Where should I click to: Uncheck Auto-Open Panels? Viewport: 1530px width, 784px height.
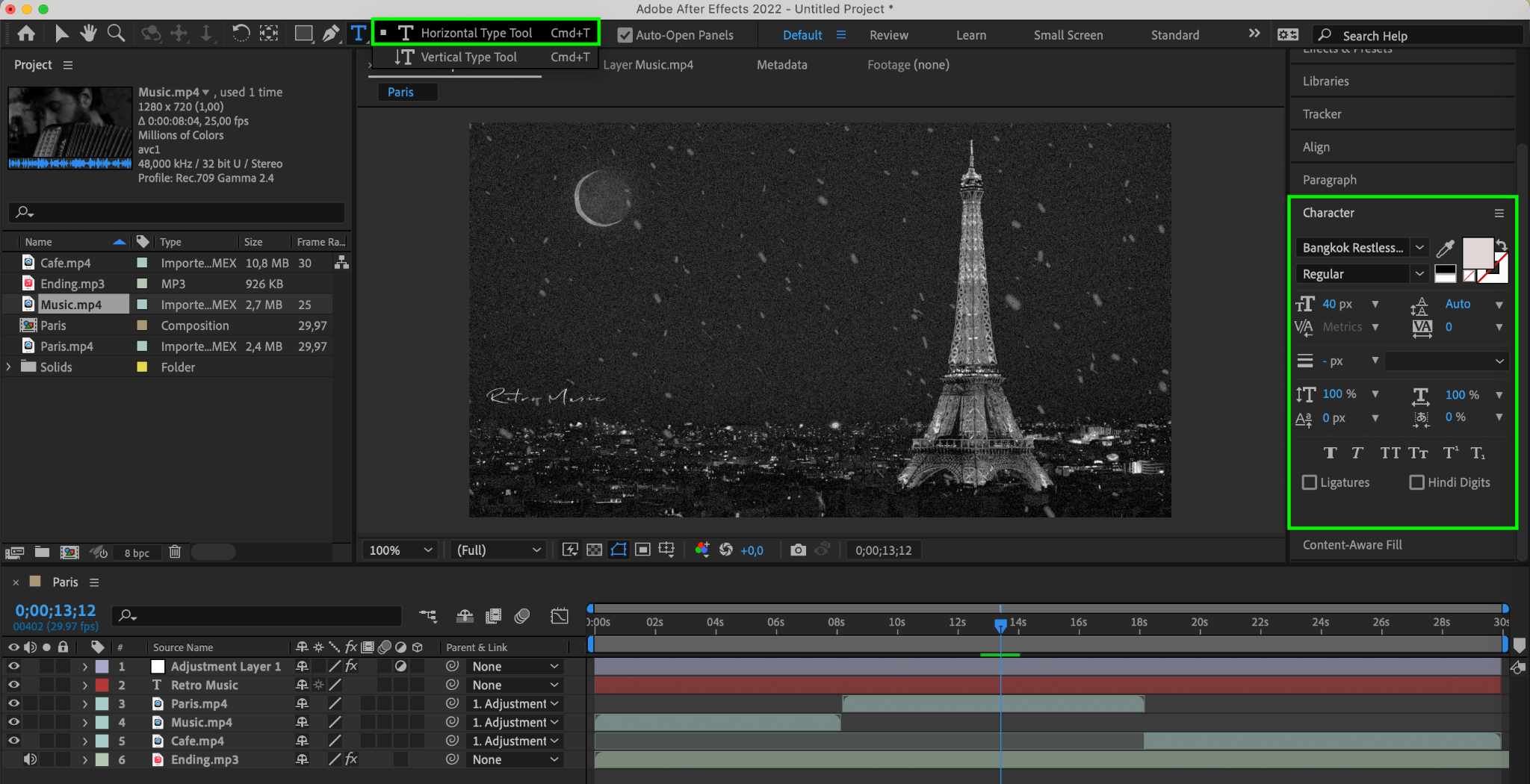[625, 35]
